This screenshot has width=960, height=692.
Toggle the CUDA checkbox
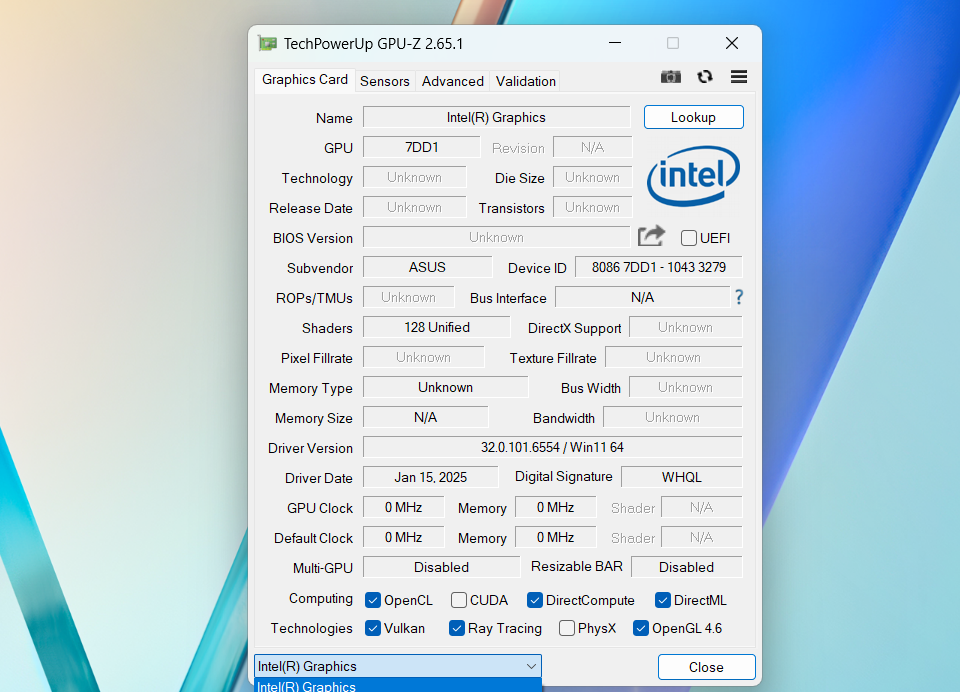pos(459,600)
